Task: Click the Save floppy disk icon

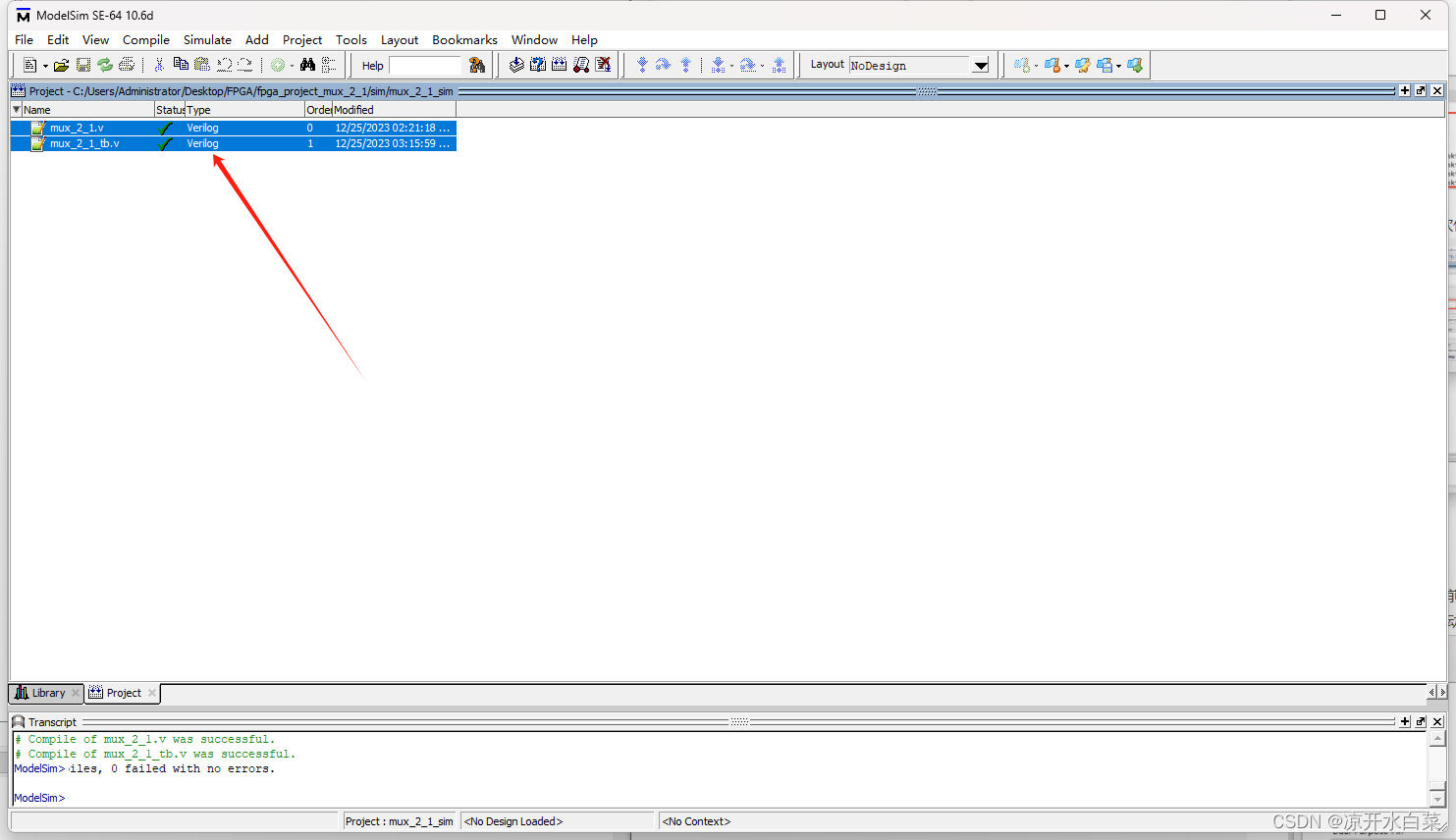Action: 83,66
